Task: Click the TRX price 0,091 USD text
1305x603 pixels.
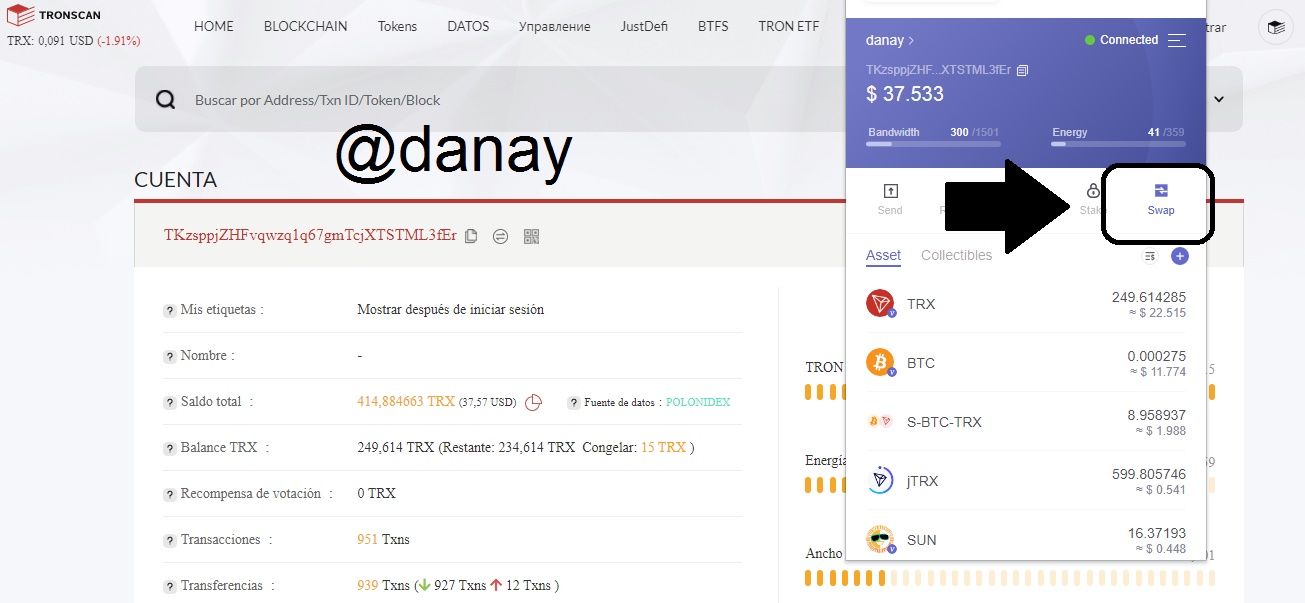Action: (x=50, y=41)
